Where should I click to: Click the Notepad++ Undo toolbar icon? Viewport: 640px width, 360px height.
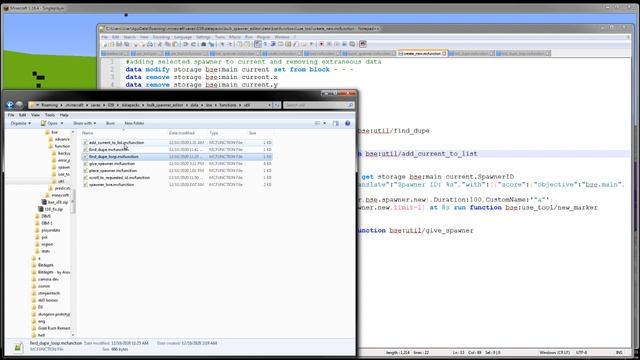(186, 44)
